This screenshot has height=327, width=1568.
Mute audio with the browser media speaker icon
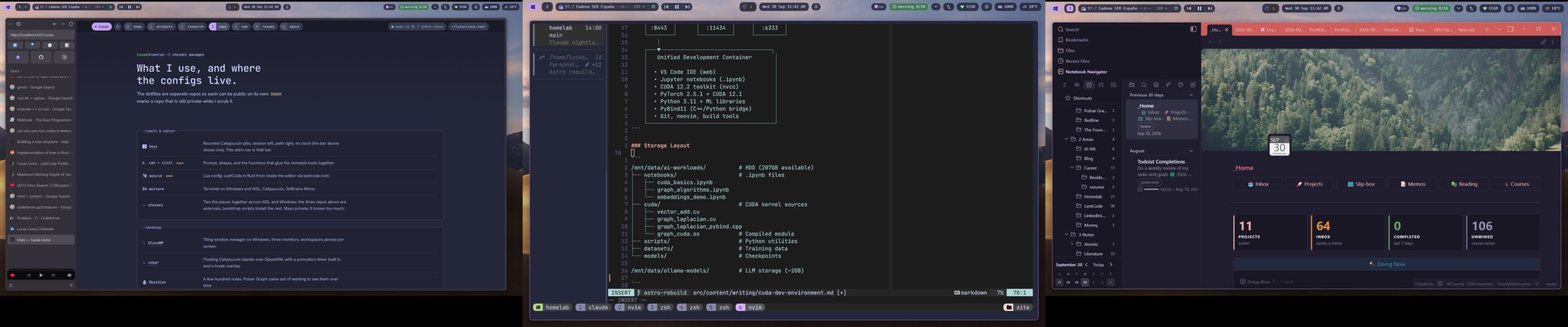pos(69,275)
